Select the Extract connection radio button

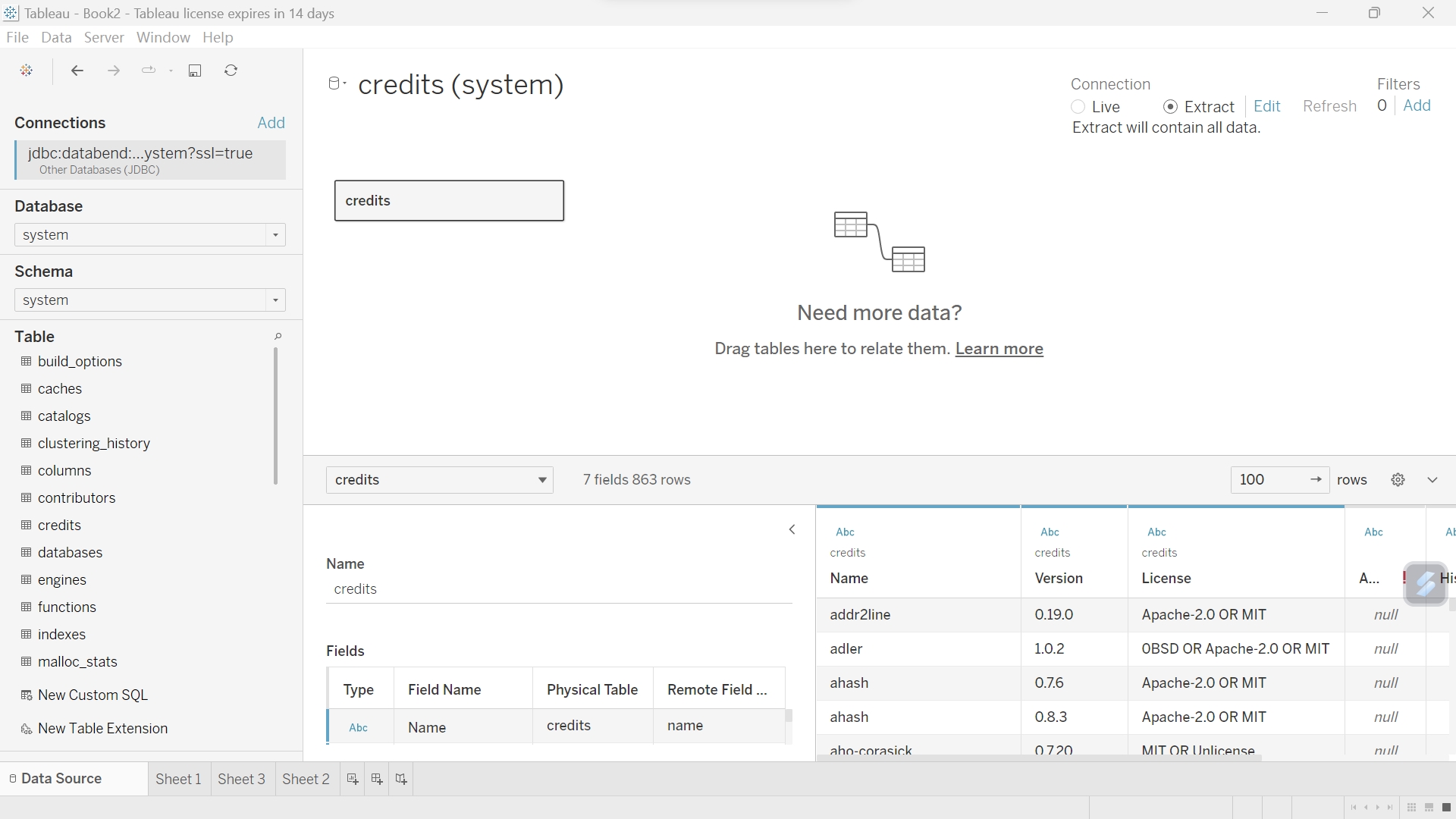click(1170, 107)
